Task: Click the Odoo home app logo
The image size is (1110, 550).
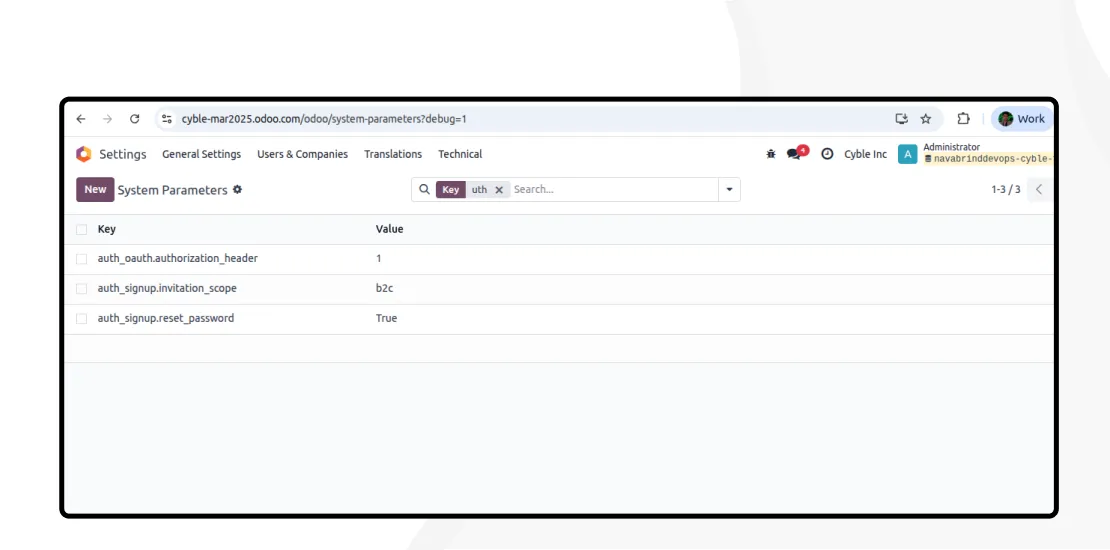Action: pyautogui.click(x=84, y=154)
